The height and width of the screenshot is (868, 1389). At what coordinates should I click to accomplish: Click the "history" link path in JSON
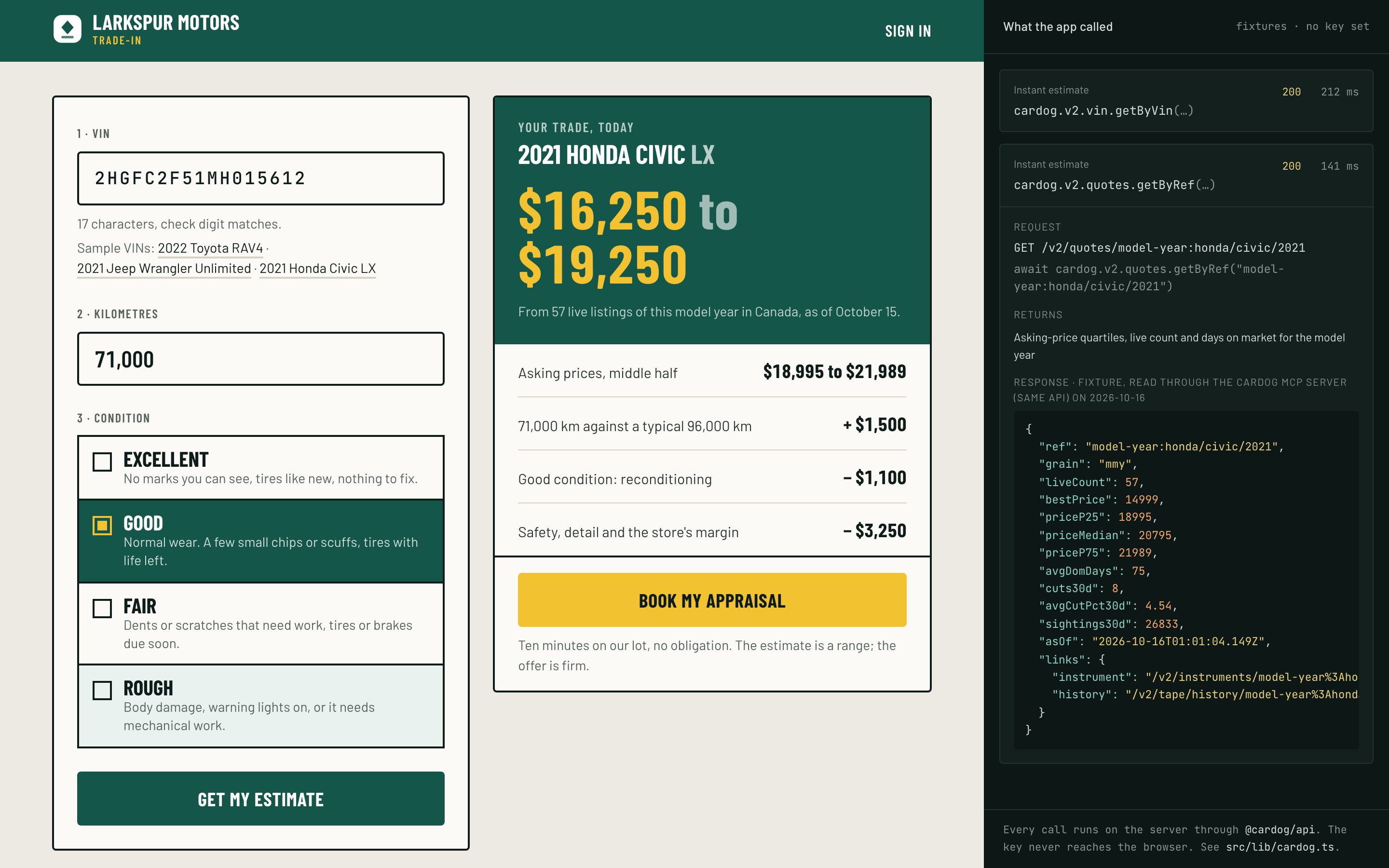pos(1241,694)
